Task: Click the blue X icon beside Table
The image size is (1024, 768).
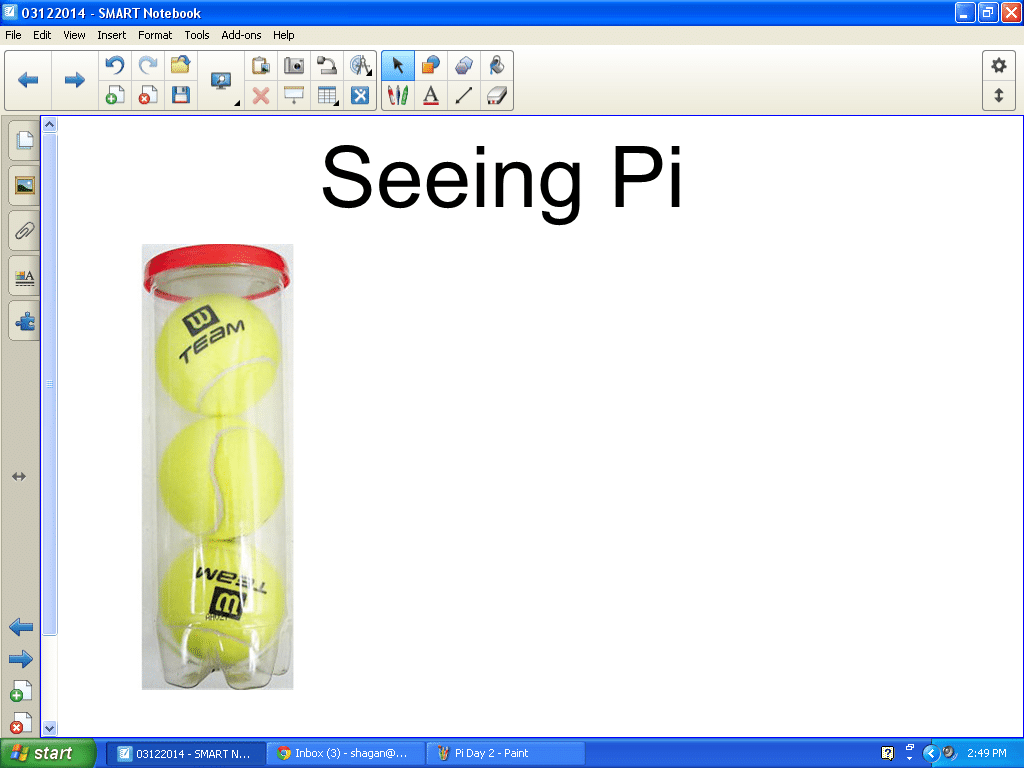Action: pyautogui.click(x=360, y=95)
